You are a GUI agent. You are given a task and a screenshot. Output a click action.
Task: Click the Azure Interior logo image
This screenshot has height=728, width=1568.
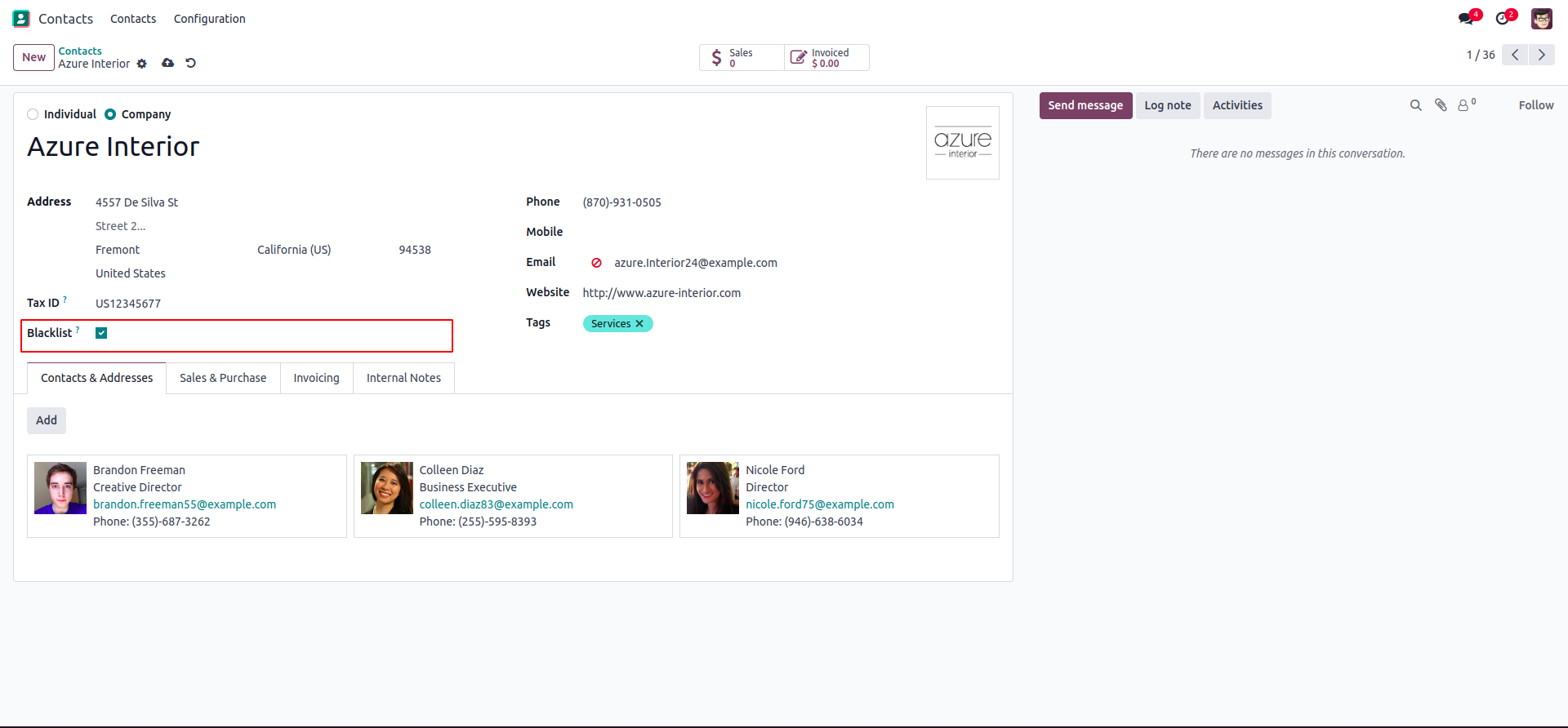point(962,143)
